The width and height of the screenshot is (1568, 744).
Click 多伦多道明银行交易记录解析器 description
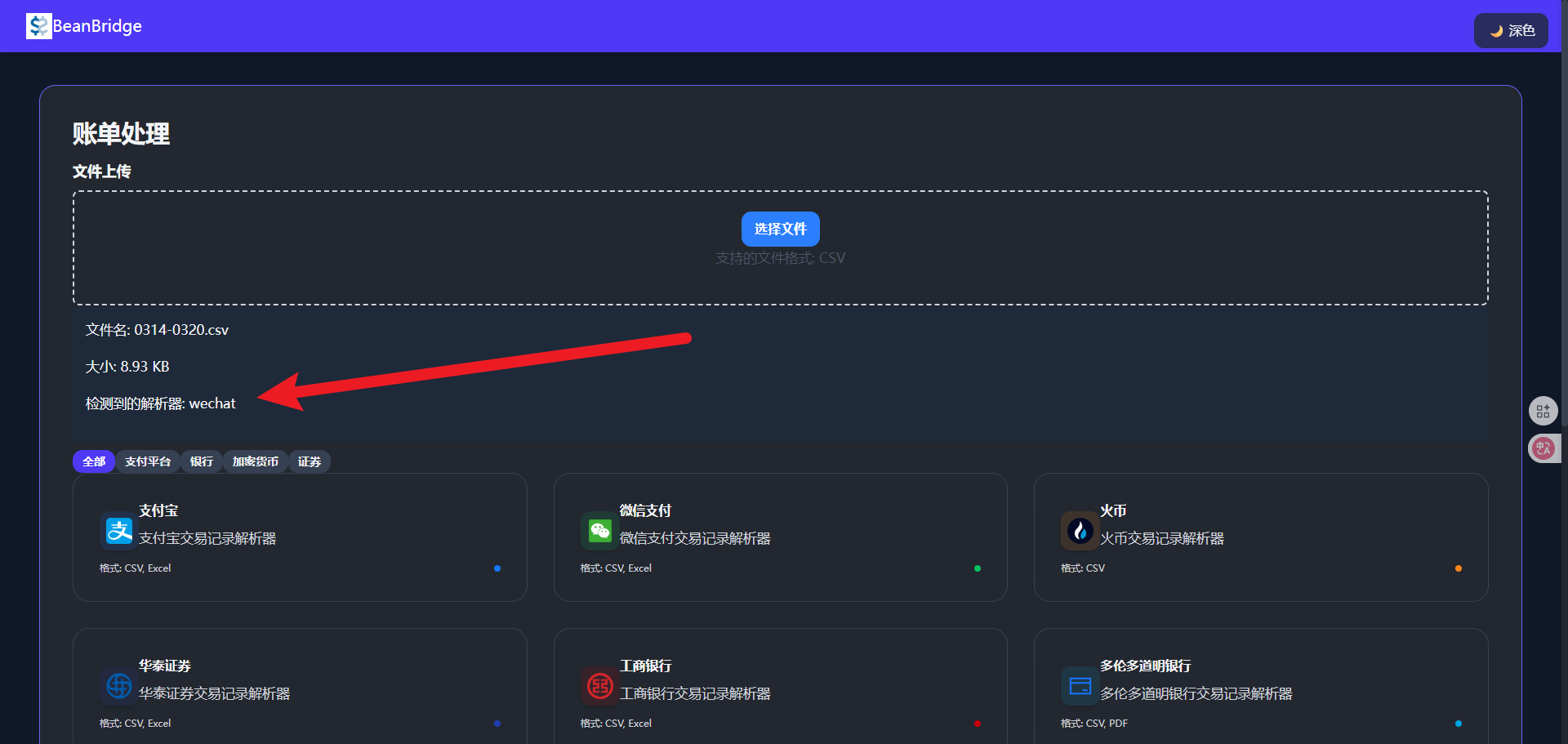pos(1196,693)
